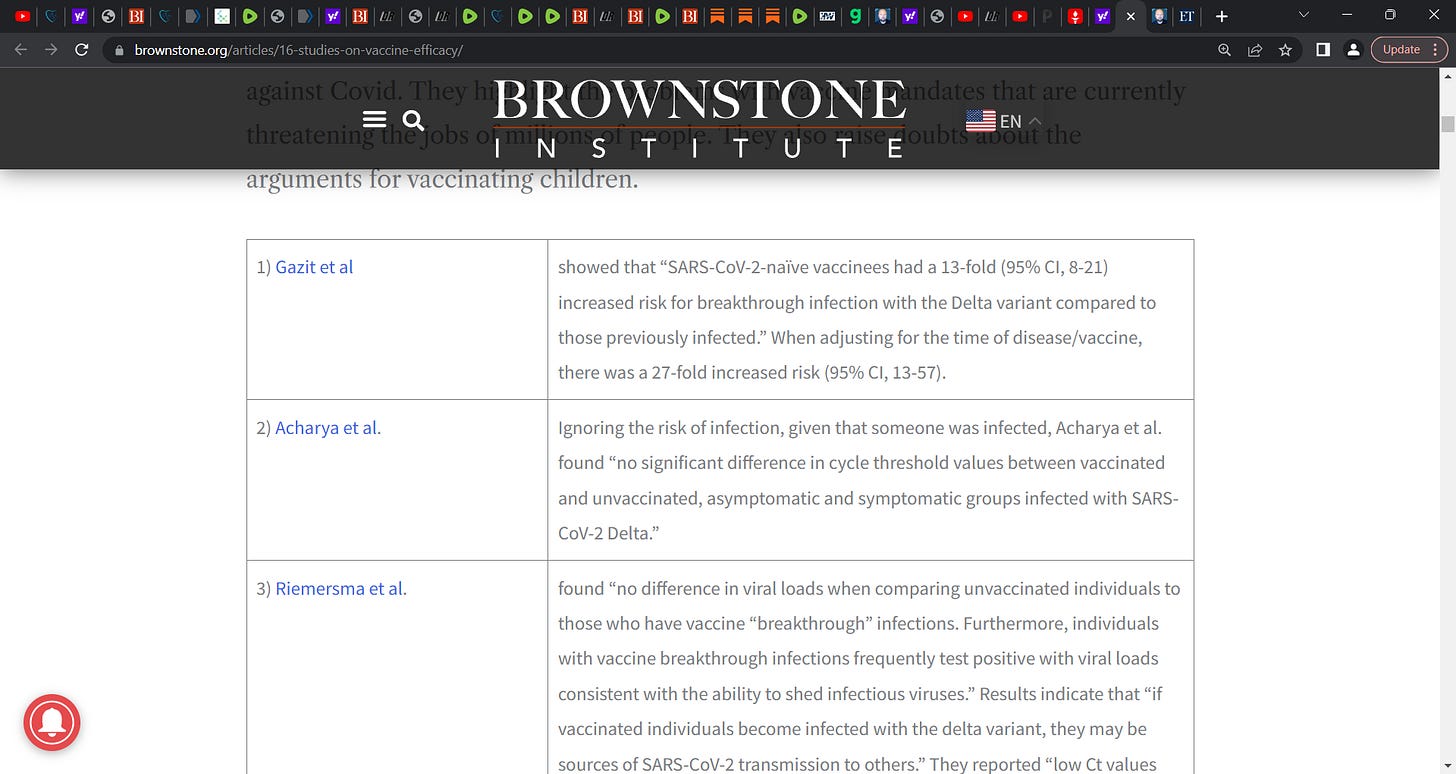Screen dimensions: 1456x774
Task: Open the Gazit et al link
Action: coord(314,267)
